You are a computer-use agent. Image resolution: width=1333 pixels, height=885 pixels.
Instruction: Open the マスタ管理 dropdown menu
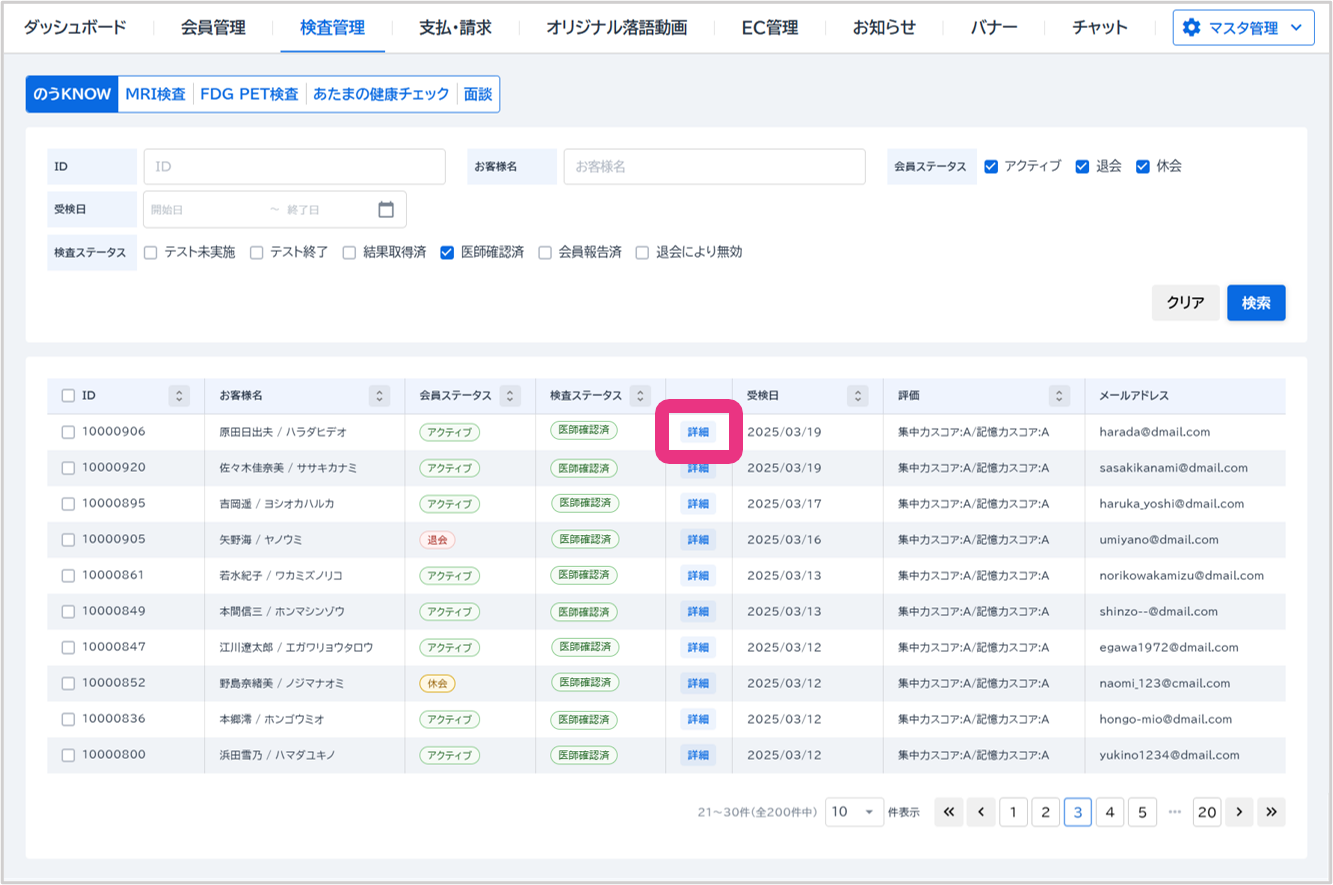(x=1243, y=28)
